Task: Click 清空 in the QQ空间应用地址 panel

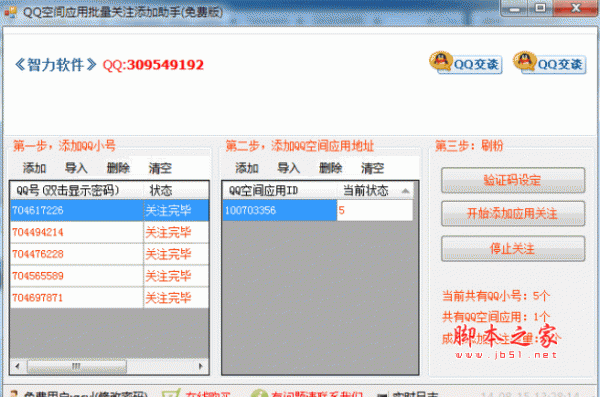Action: click(372, 168)
